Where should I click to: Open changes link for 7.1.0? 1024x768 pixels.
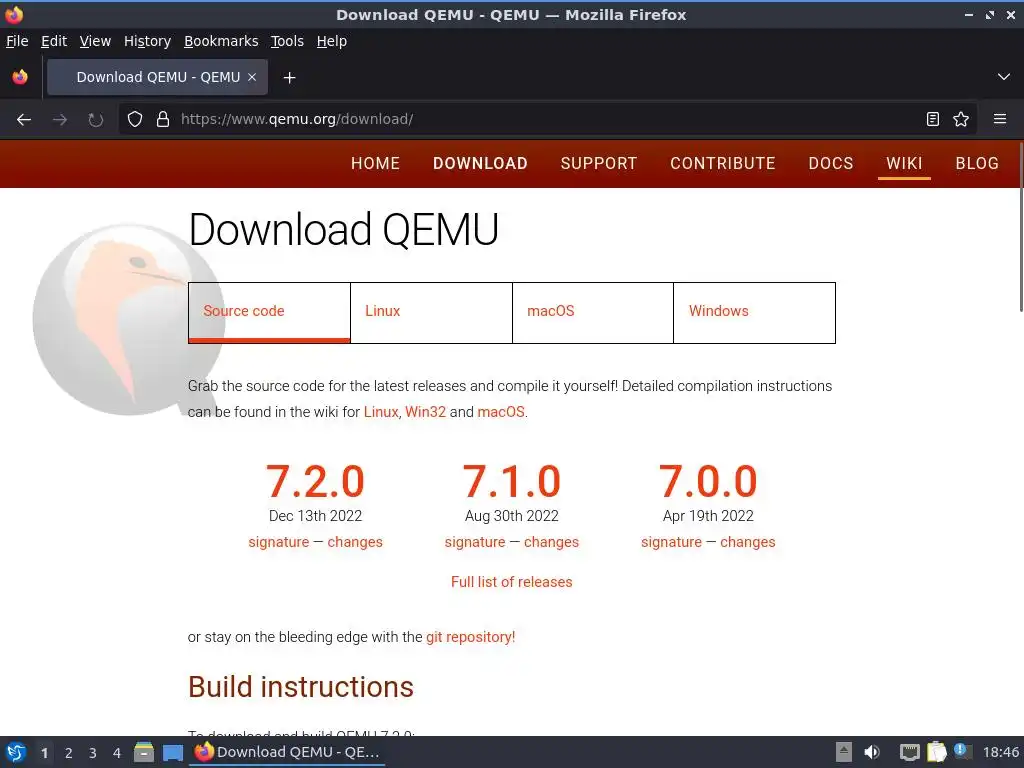(x=551, y=542)
